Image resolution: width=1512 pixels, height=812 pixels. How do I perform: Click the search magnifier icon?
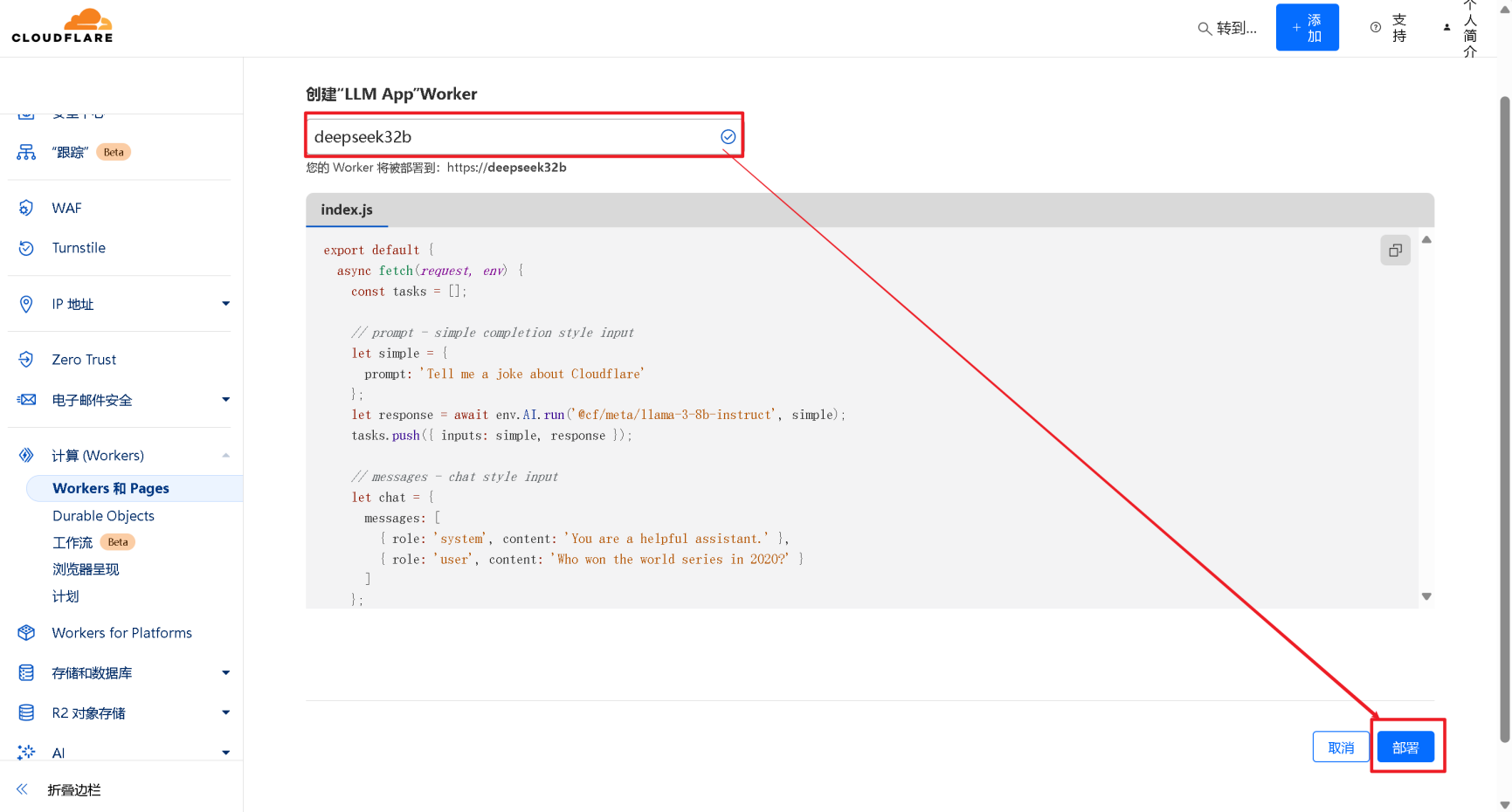[1204, 28]
